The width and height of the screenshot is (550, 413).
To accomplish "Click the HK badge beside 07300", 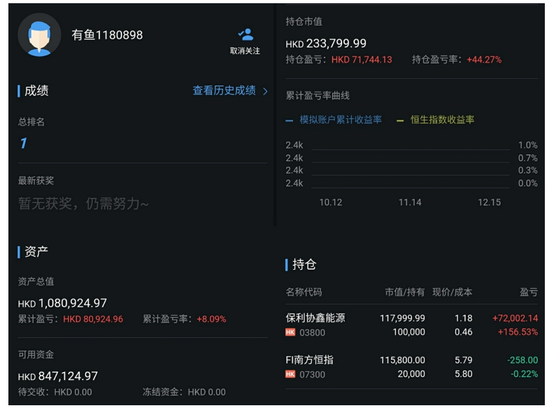I will [x=290, y=374].
